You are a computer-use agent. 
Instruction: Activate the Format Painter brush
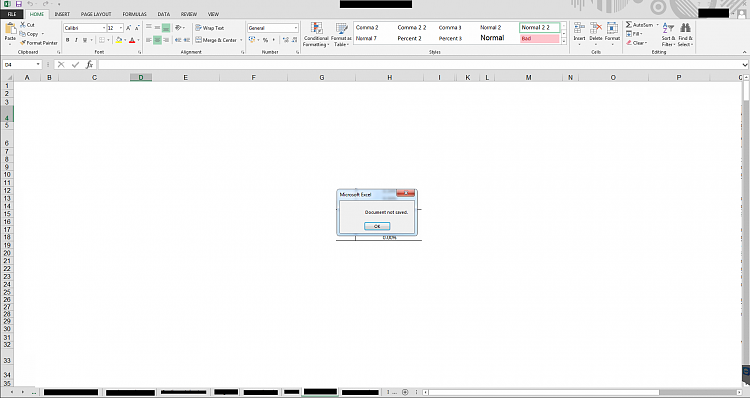tap(39, 43)
